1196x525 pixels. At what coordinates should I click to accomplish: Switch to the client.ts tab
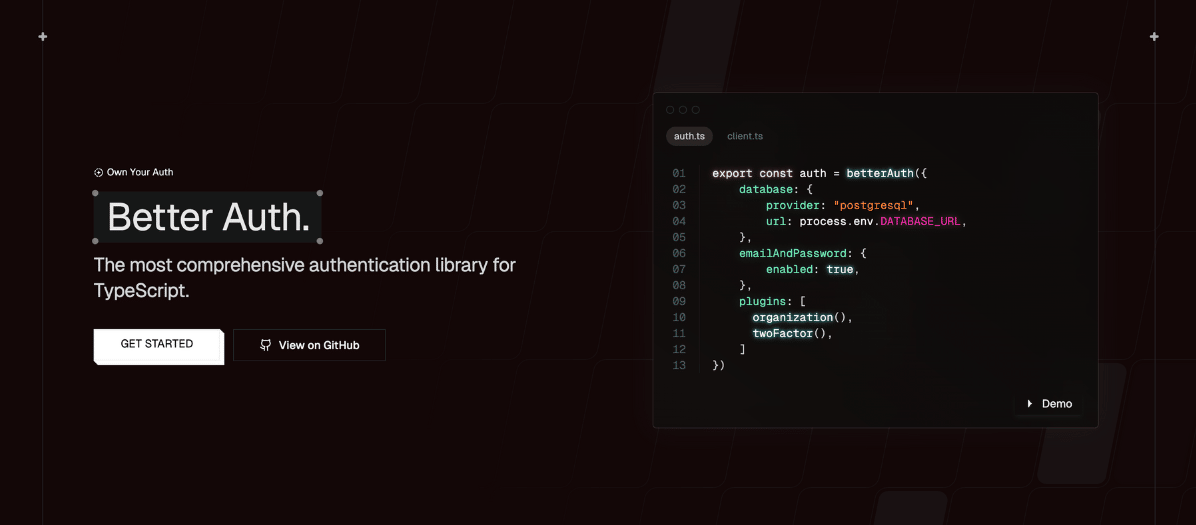point(745,136)
